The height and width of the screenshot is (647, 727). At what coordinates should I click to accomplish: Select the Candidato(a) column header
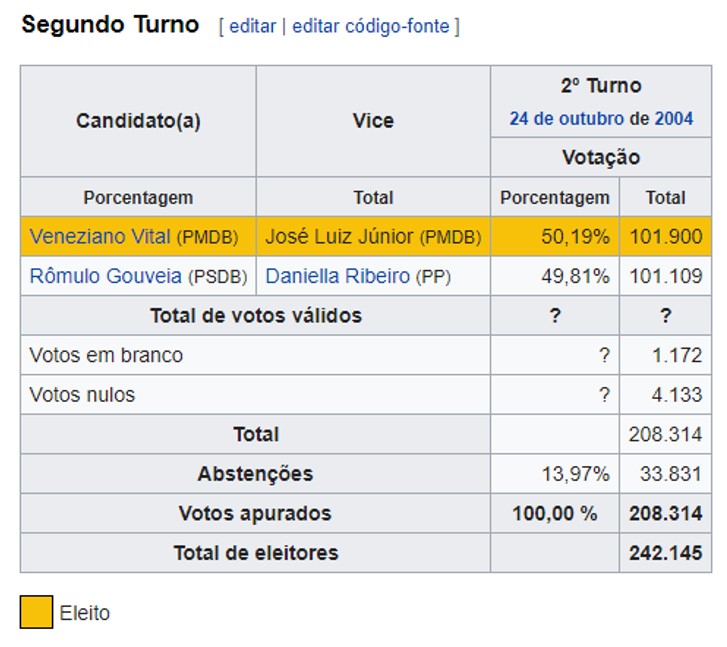138,121
